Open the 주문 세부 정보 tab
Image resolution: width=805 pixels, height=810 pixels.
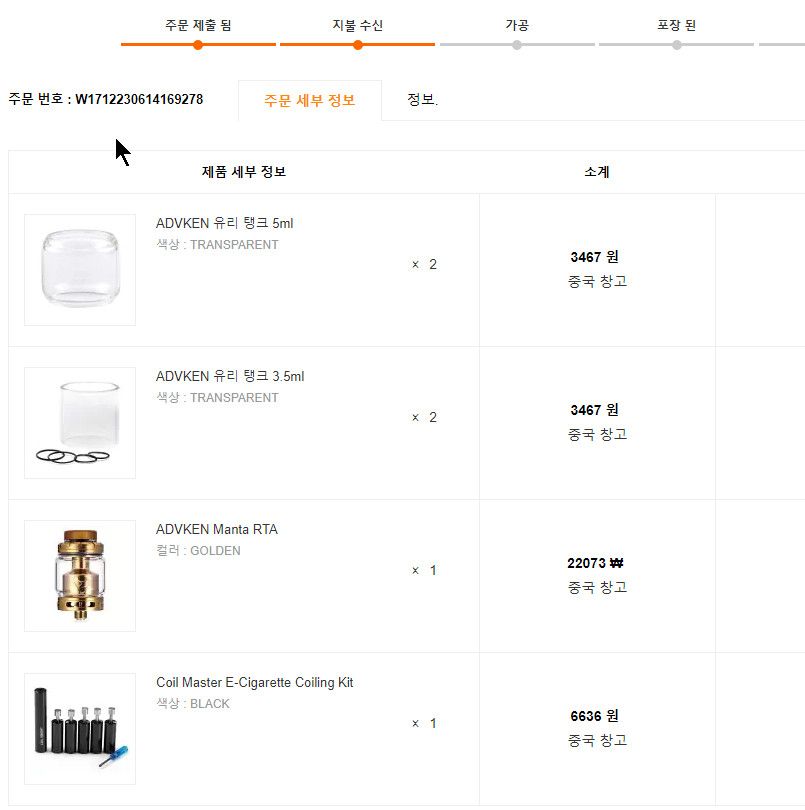tap(309, 100)
